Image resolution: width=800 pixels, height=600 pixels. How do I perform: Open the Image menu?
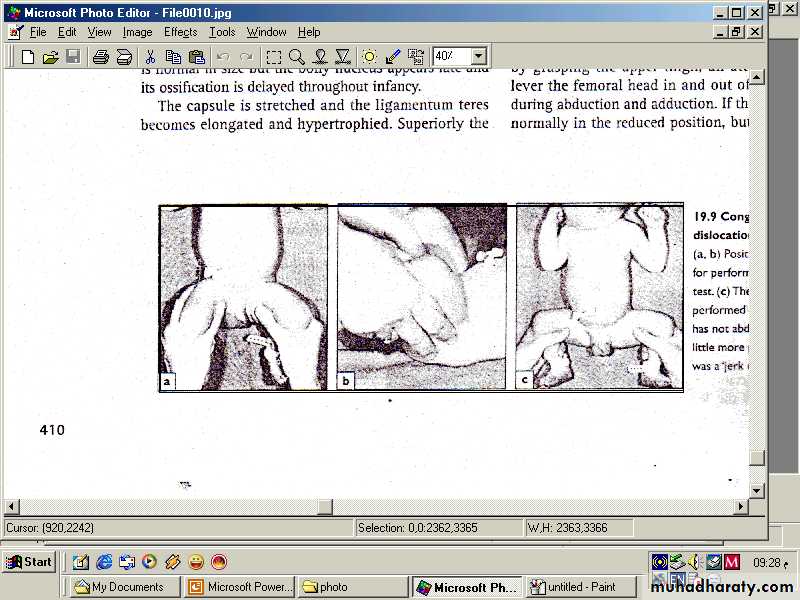(137, 32)
